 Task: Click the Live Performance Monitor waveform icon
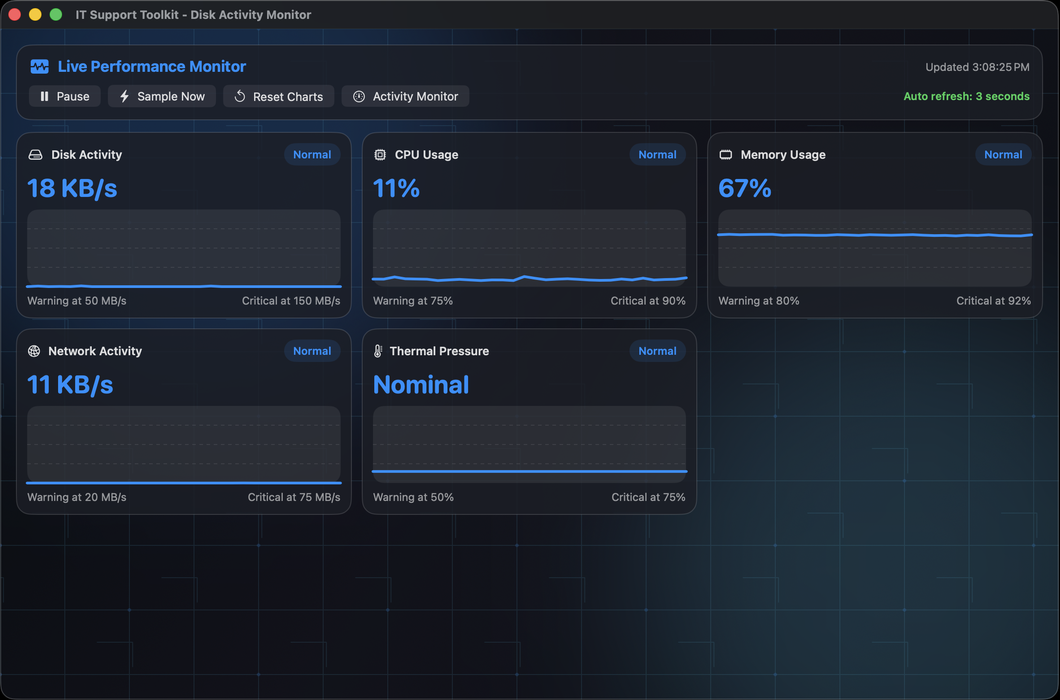39,66
